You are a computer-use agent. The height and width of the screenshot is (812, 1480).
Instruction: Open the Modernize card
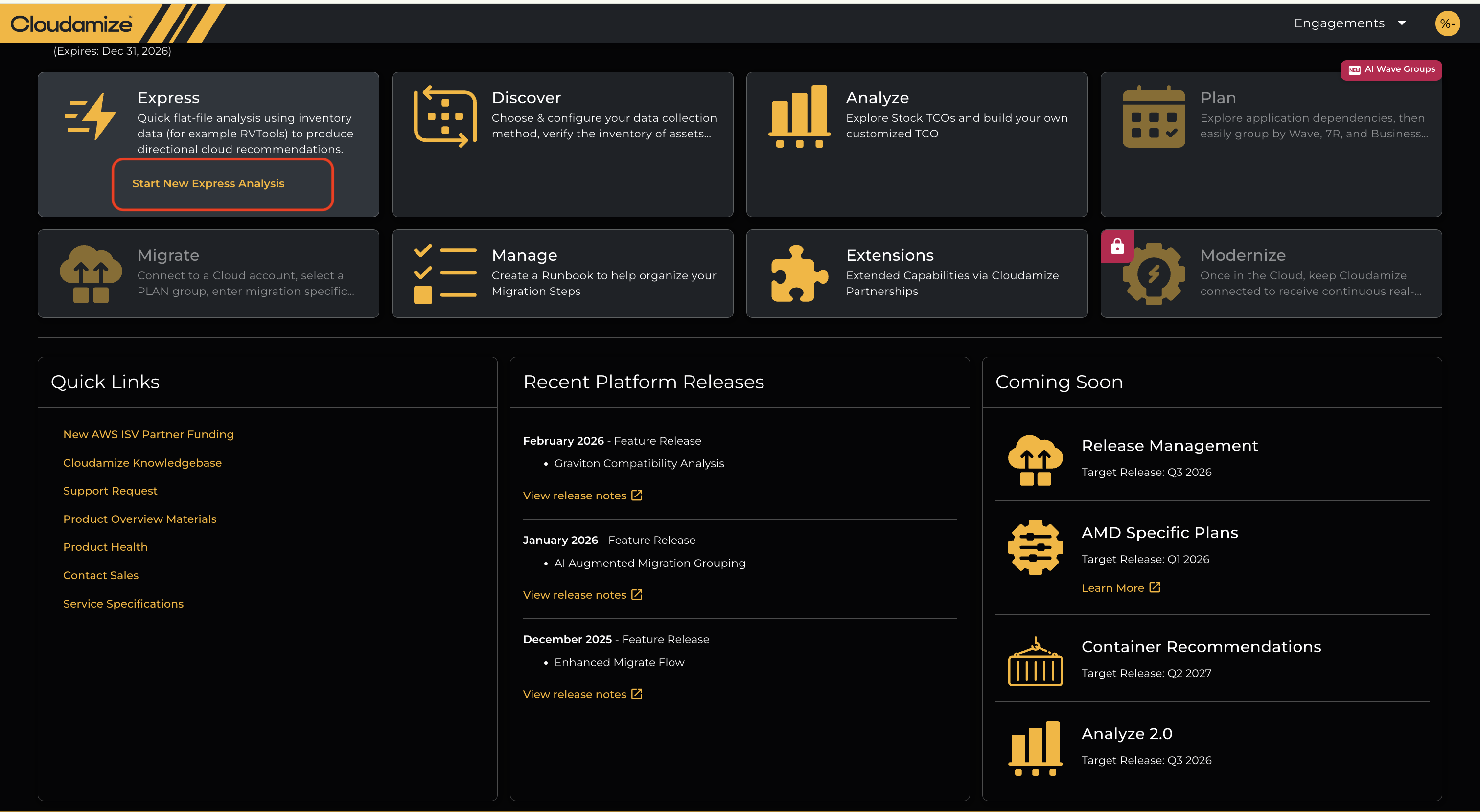click(1271, 274)
